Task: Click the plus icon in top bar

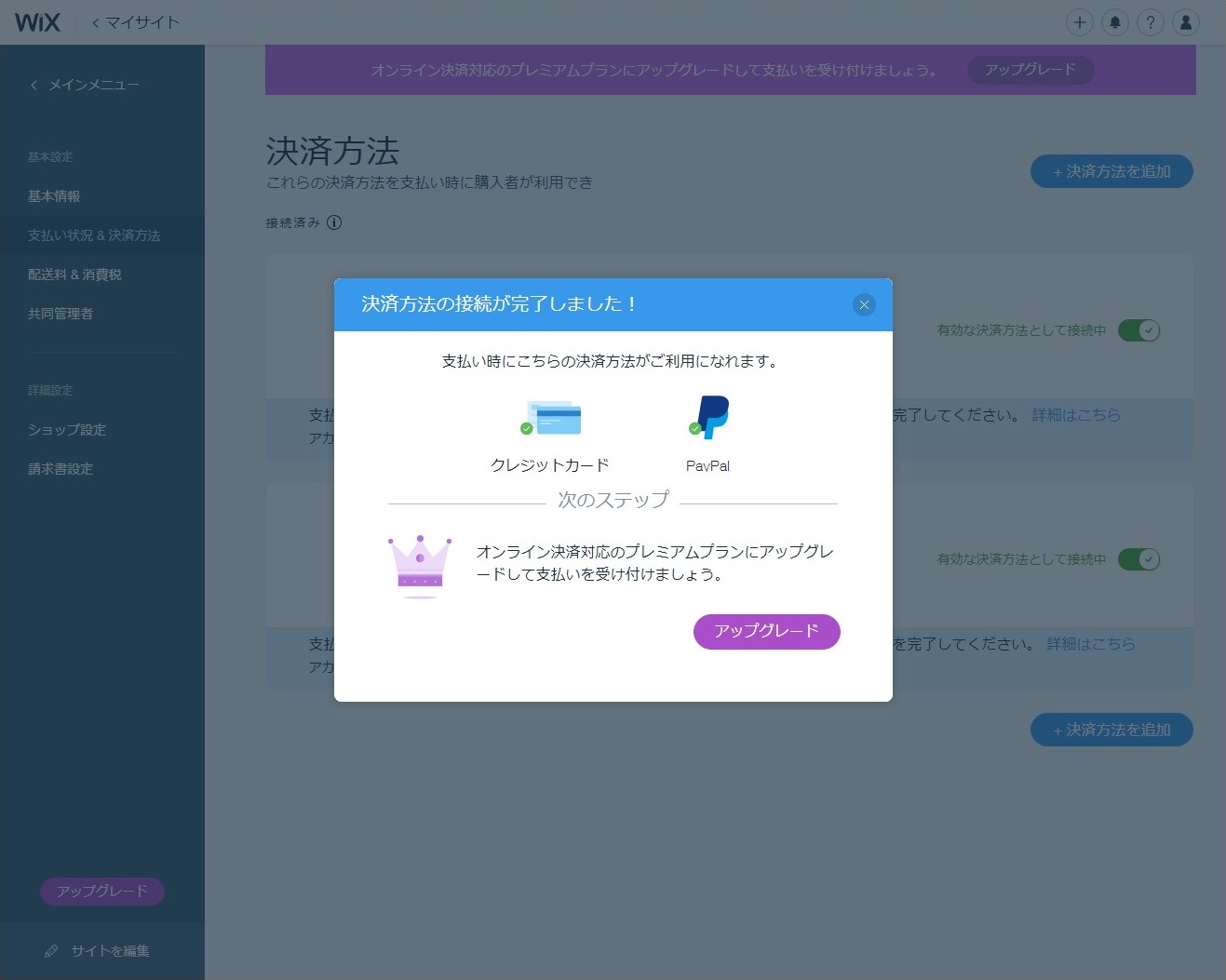Action: click(x=1079, y=22)
